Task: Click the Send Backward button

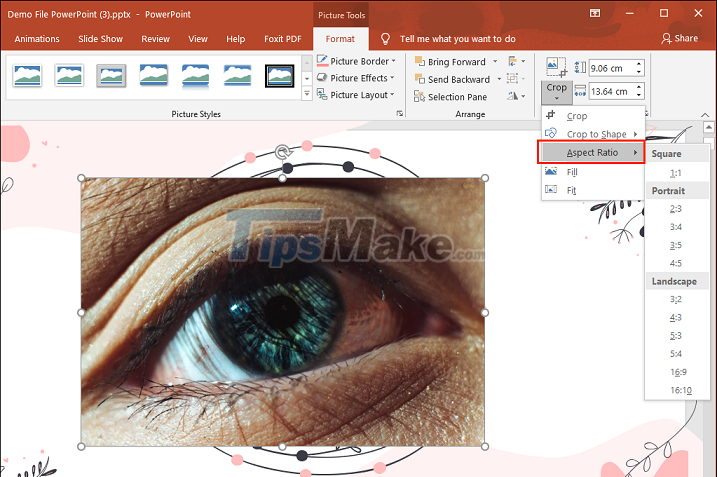Action: tap(452, 79)
